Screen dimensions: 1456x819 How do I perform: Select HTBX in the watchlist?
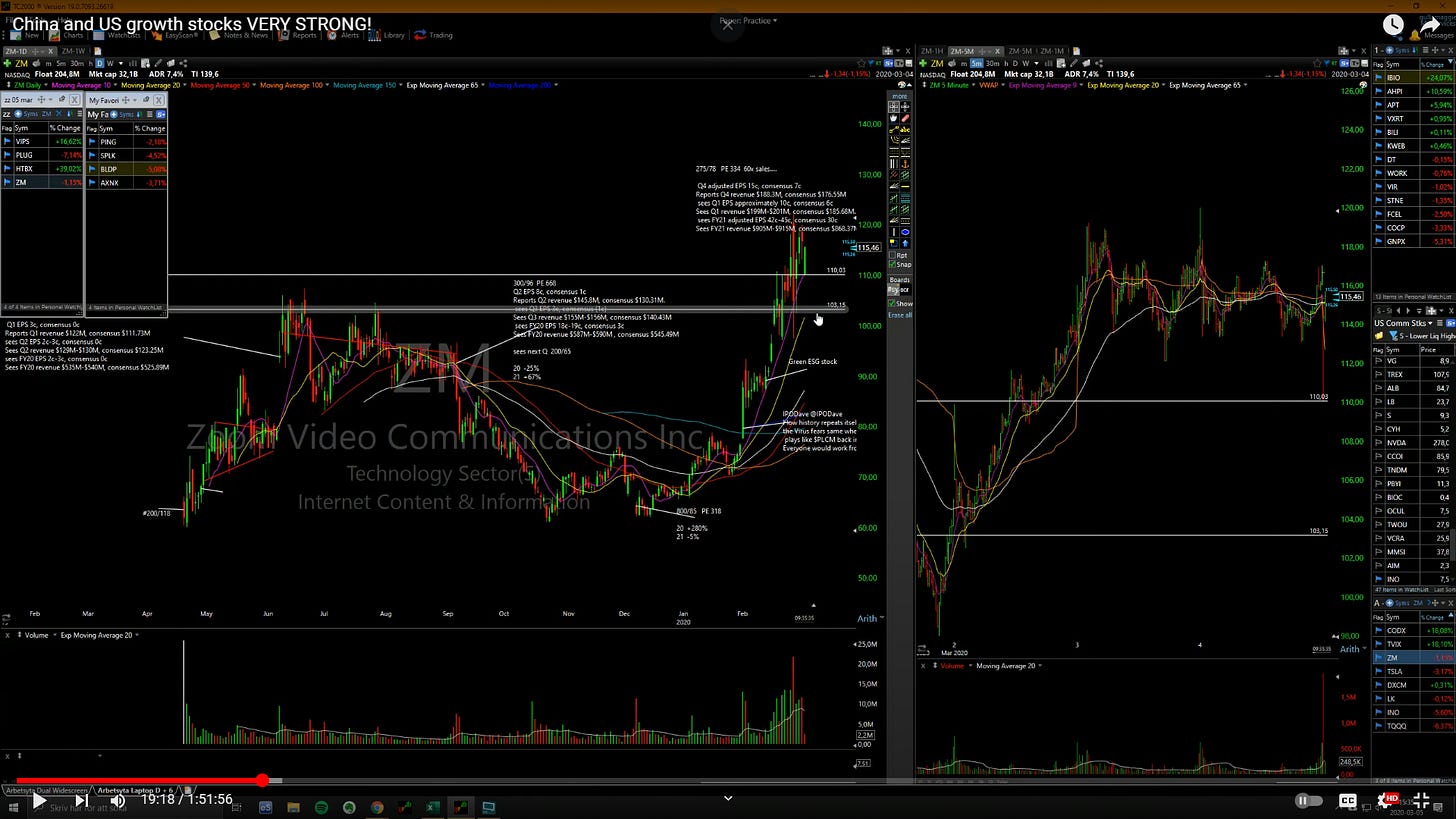click(42, 169)
